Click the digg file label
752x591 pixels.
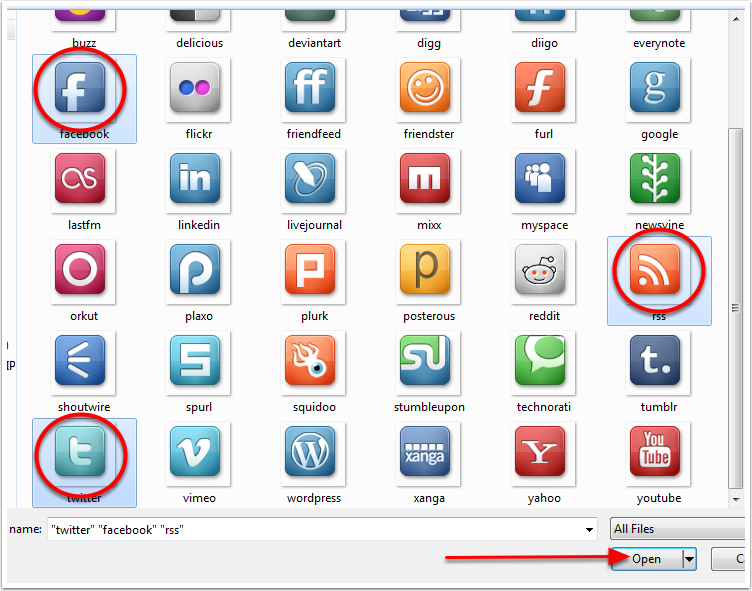(429, 44)
